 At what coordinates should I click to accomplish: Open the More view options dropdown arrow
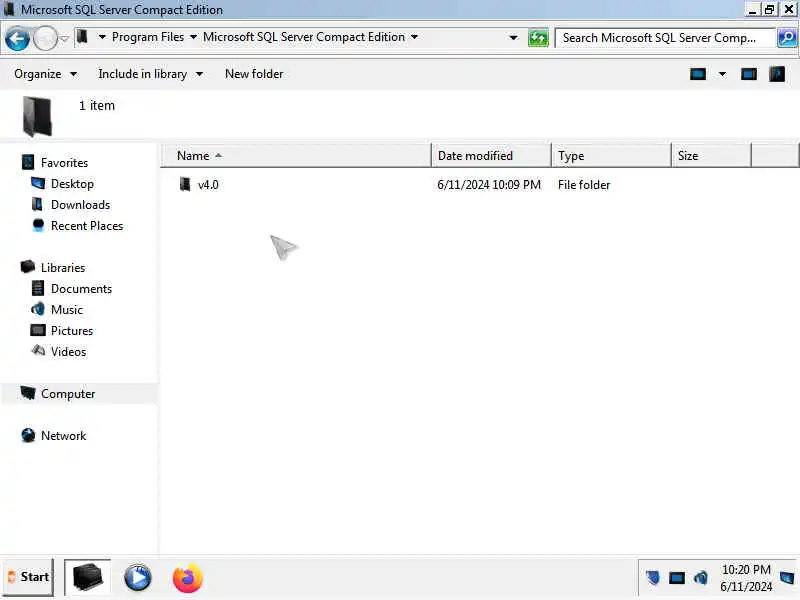(722, 74)
